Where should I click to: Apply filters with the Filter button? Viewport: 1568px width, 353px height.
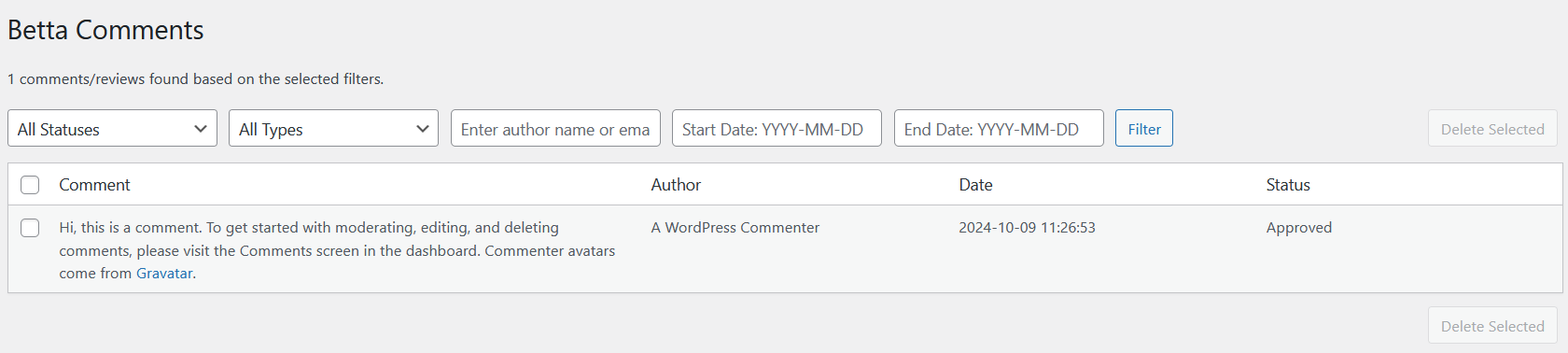coord(1144,128)
